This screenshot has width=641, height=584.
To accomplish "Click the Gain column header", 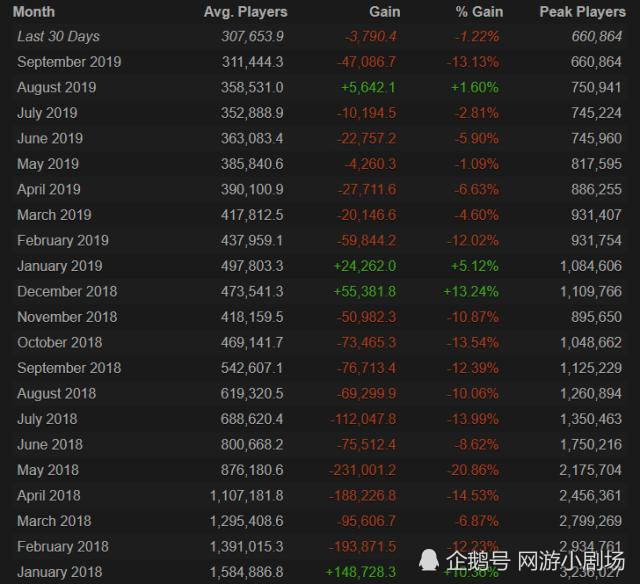I will click(x=385, y=11).
